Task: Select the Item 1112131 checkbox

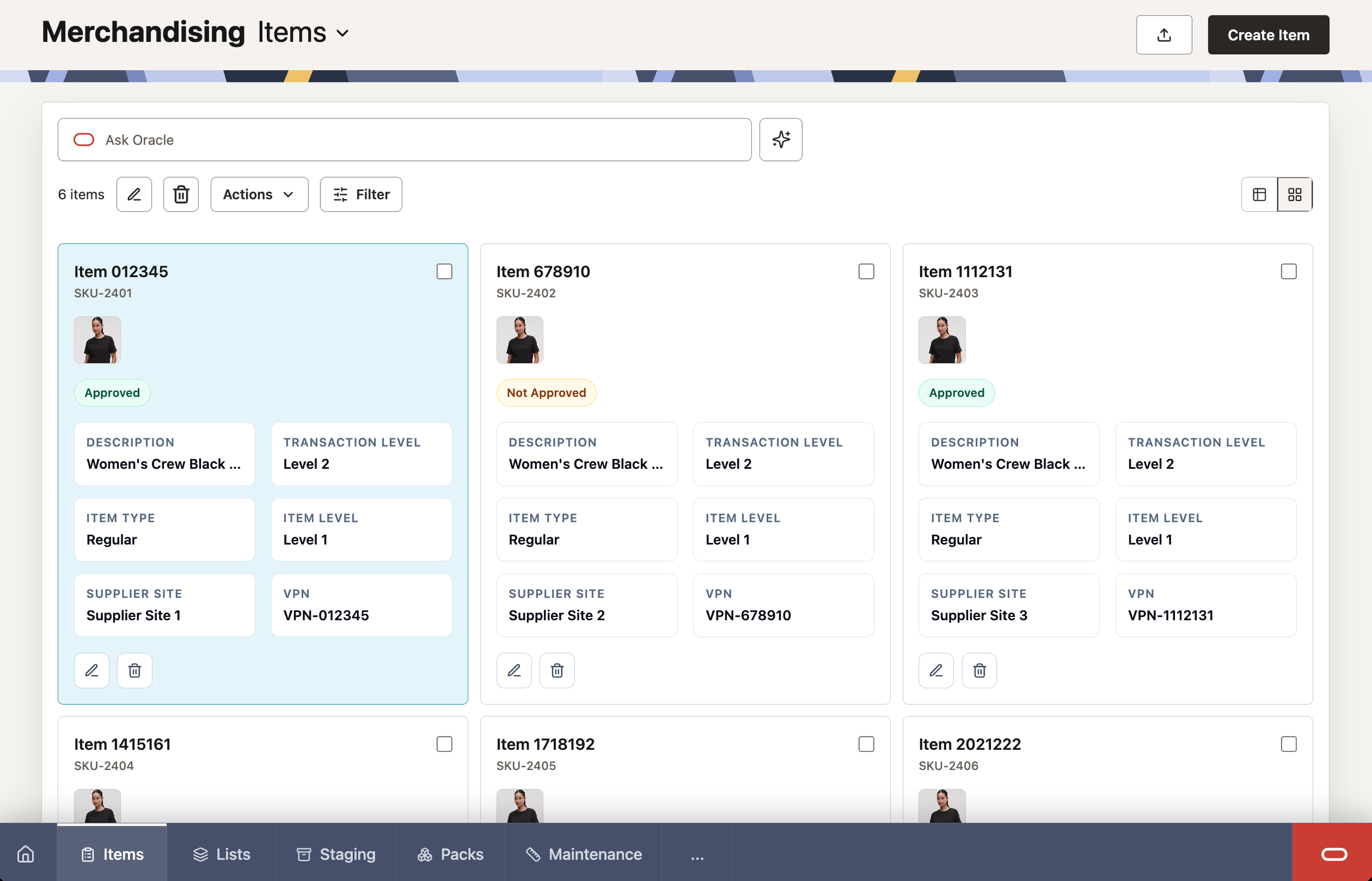Action: [1288, 271]
